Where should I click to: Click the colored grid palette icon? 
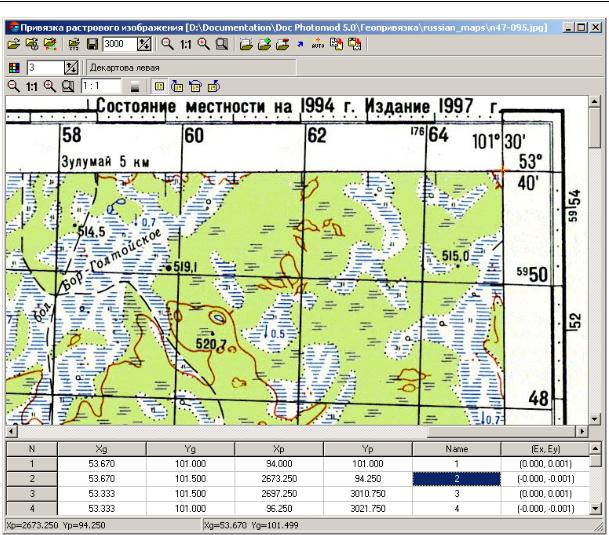[x=14, y=68]
